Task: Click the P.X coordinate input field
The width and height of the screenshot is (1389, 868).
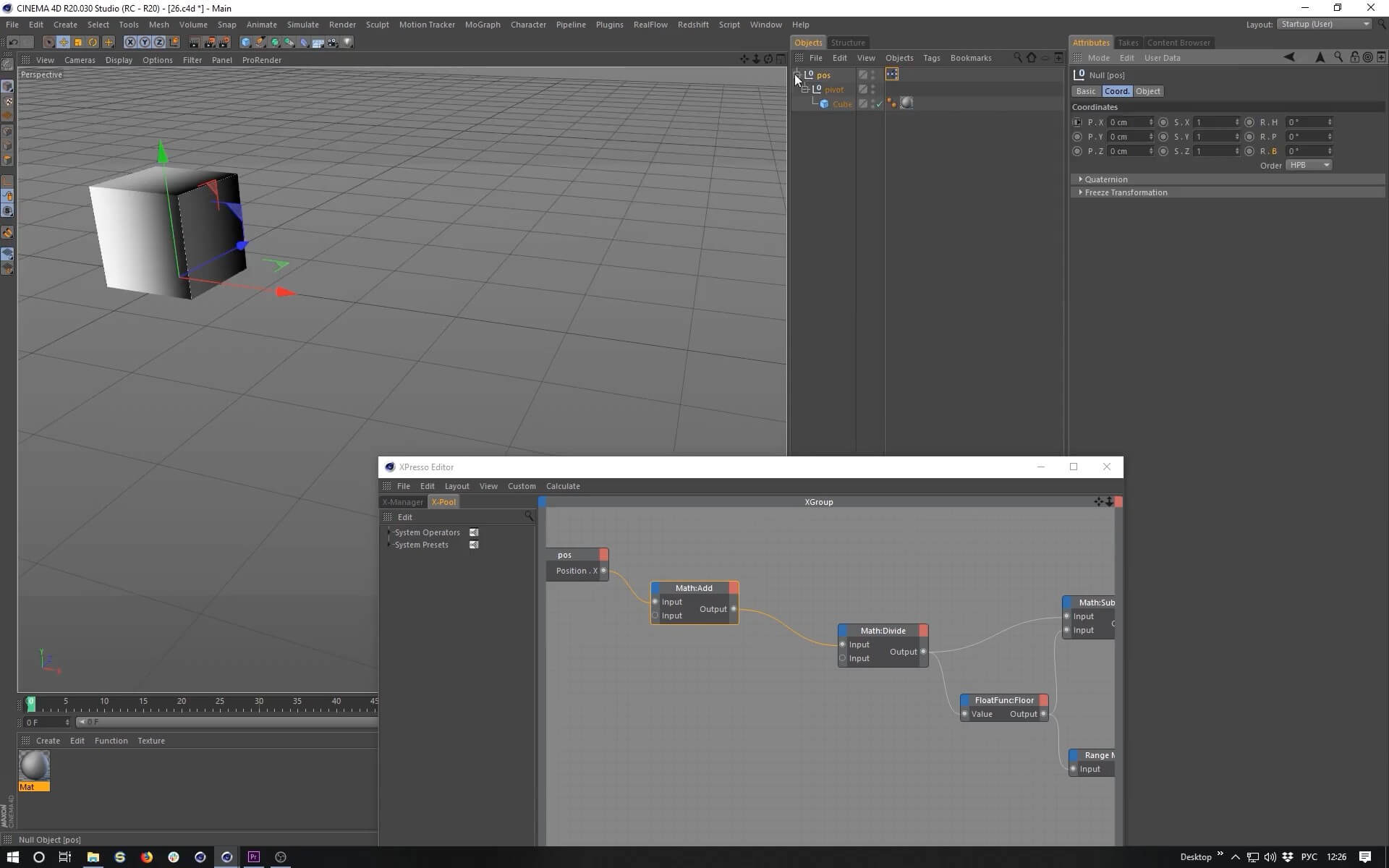Action: click(x=1127, y=122)
